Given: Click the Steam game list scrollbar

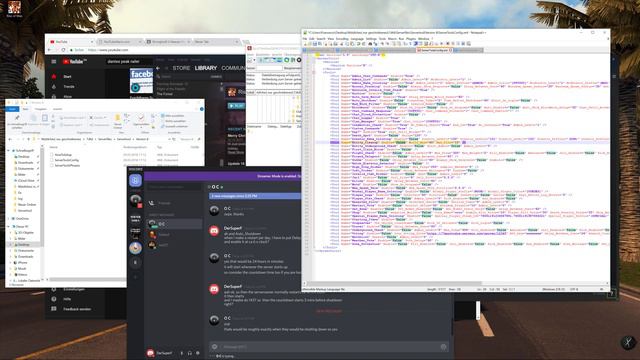Looking at the screenshot, I should point(222,88).
